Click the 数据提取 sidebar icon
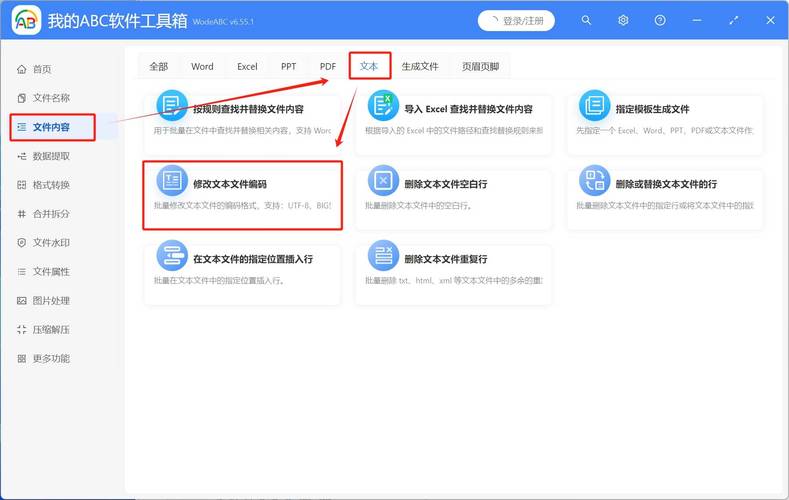The image size is (789, 500). [x=22, y=156]
